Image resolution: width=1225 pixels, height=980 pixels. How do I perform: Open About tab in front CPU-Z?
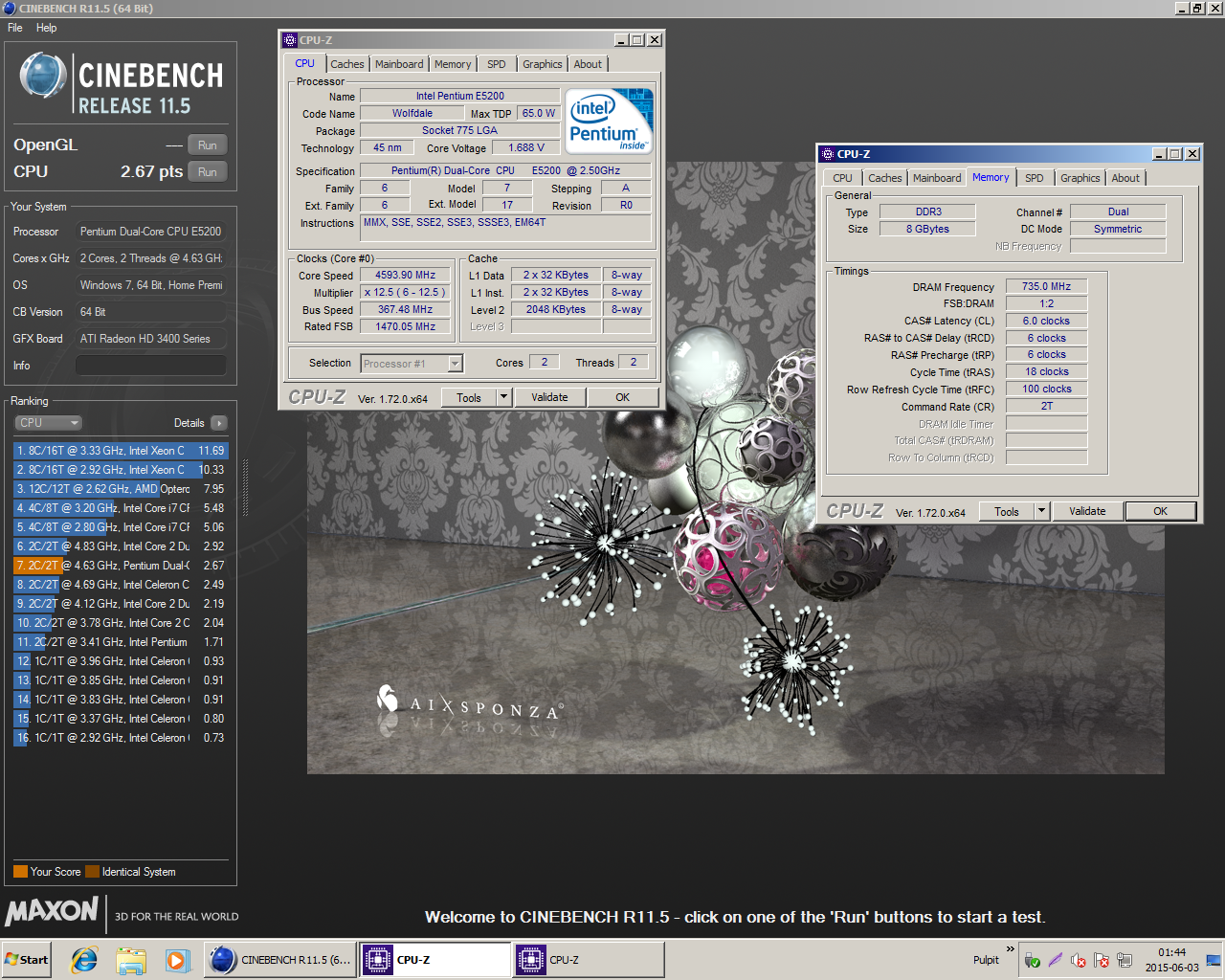click(x=588, y=64)
